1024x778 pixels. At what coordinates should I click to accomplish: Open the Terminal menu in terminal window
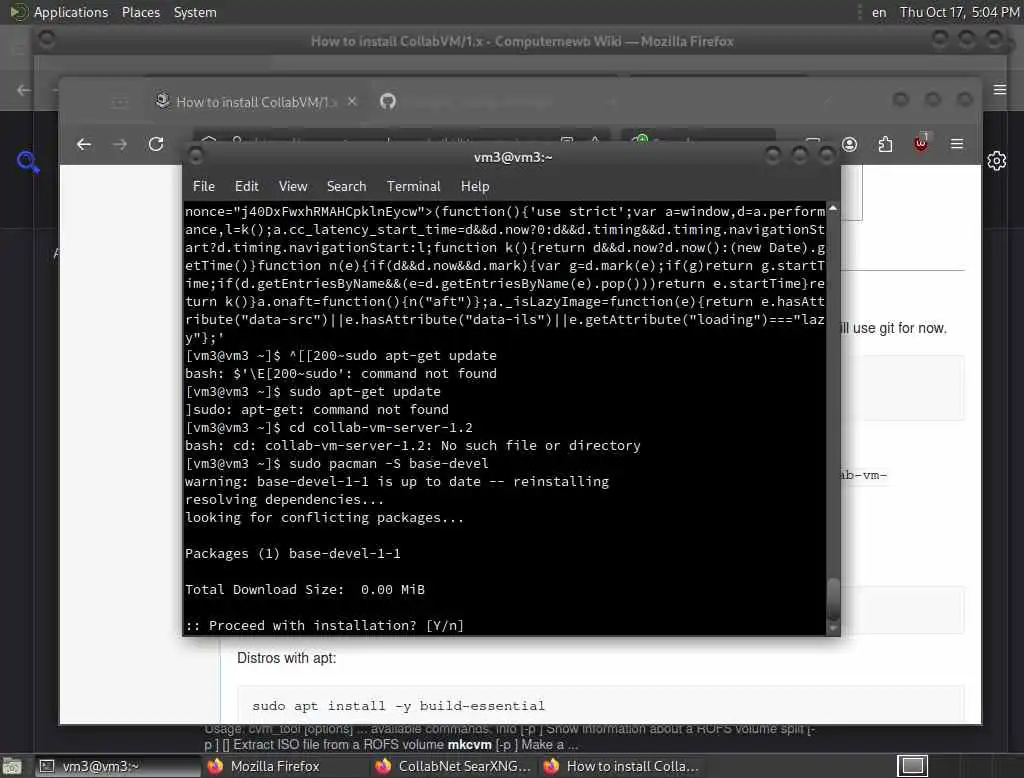click(x=413, y=186)
